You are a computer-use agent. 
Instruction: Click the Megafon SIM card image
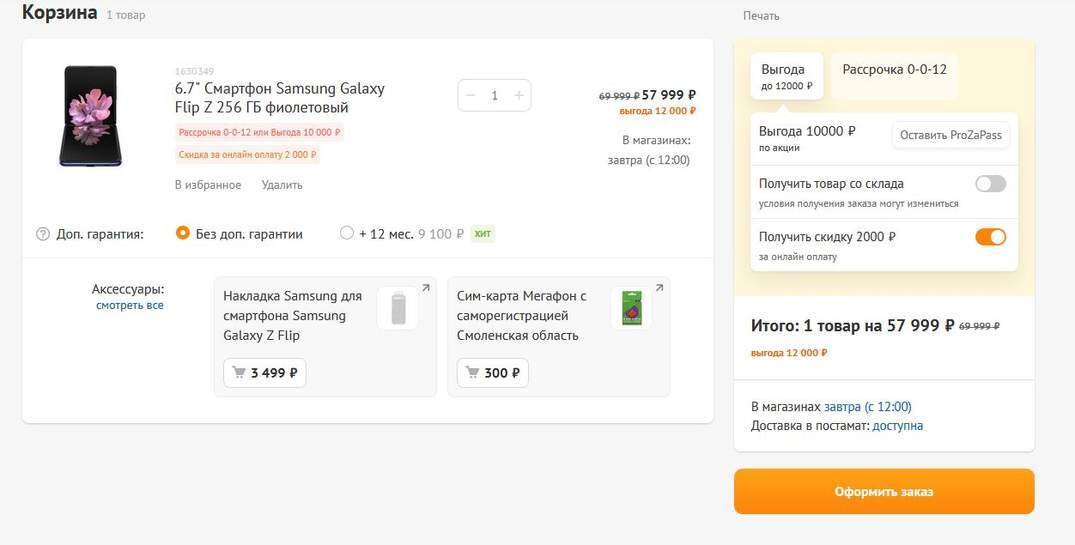631,308
